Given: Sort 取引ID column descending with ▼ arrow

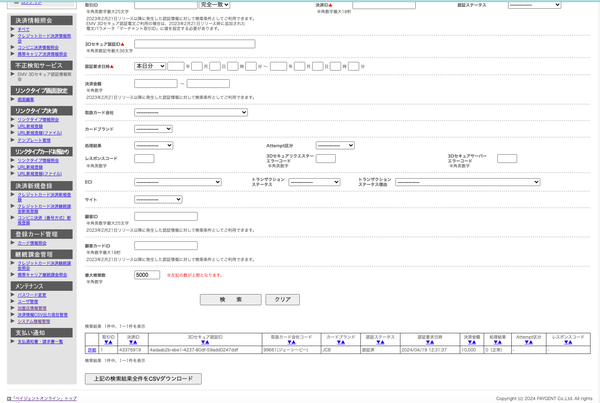Looking at the screenshot, I should click(106, 342).
